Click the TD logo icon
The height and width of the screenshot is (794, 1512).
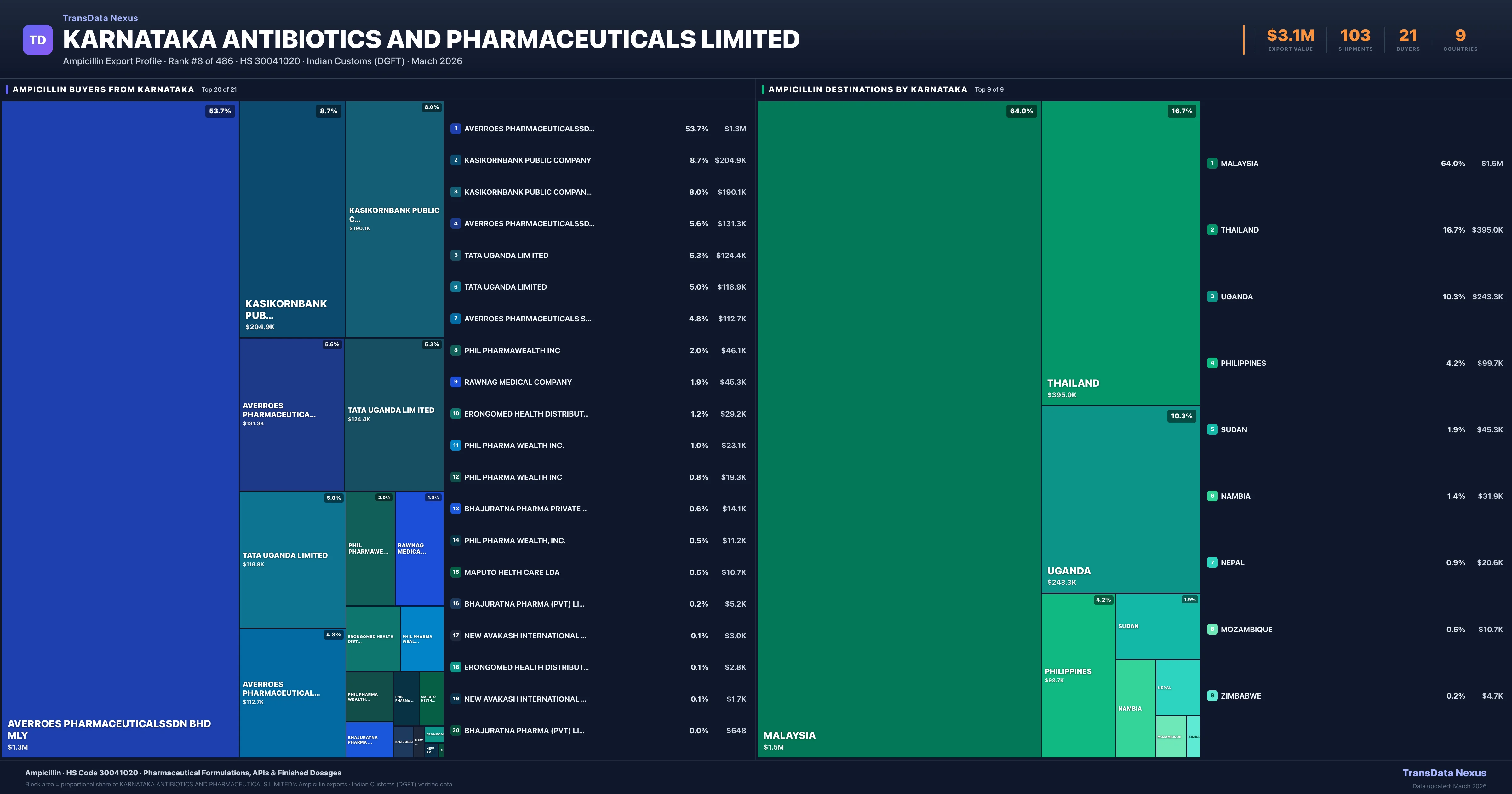37,40
